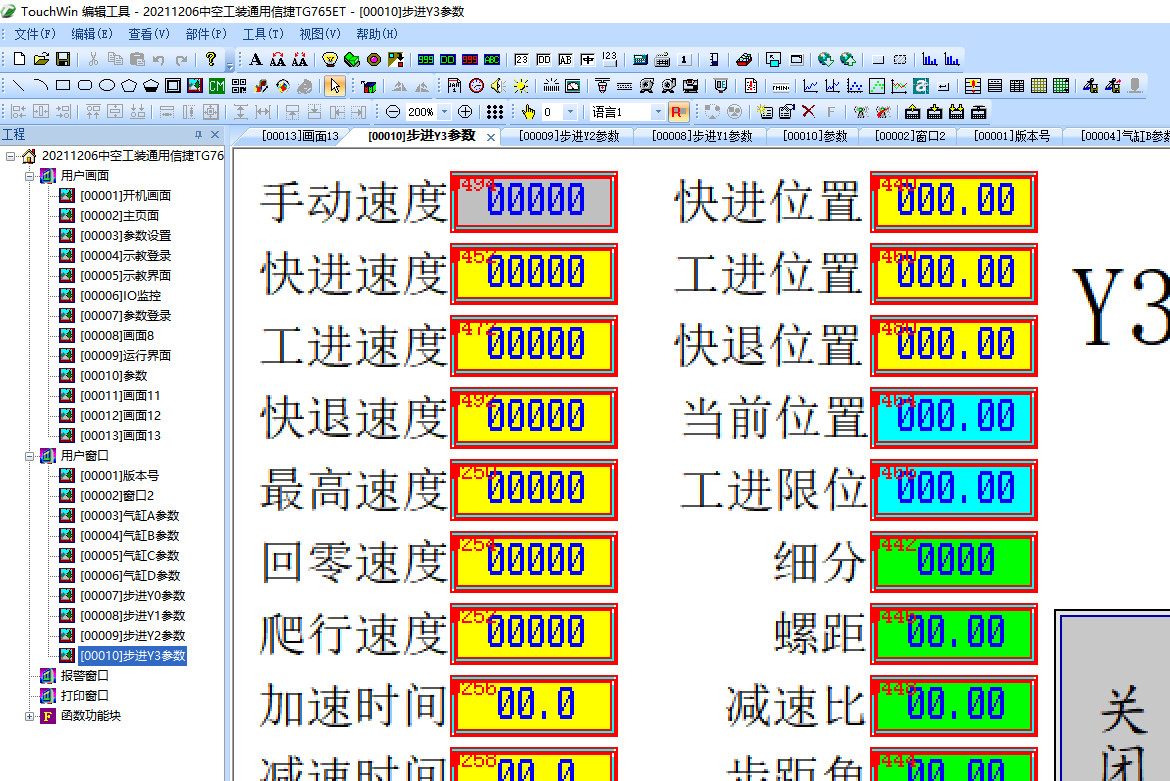Screen dimensions: 1170x781
Task: Click the red X delete icon
Action: click(808, 112)
